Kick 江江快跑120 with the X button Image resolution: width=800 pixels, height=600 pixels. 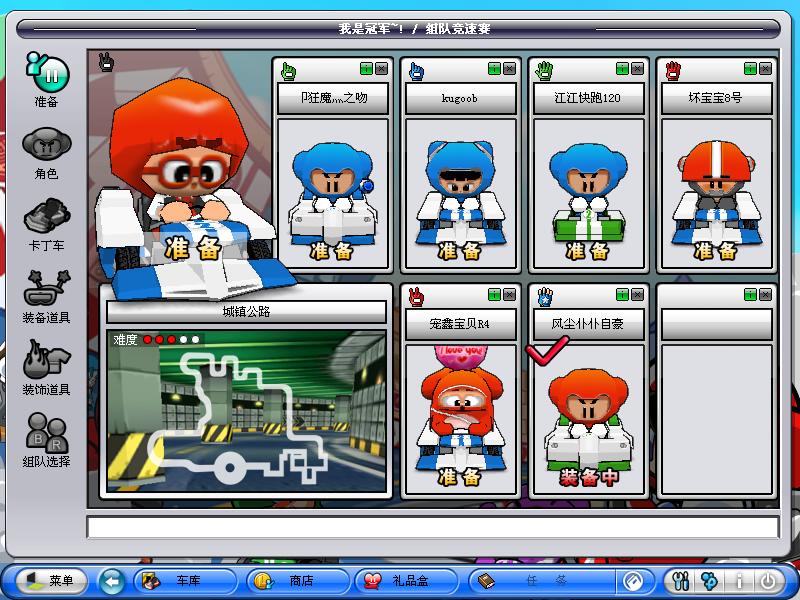tap(637, 69)
